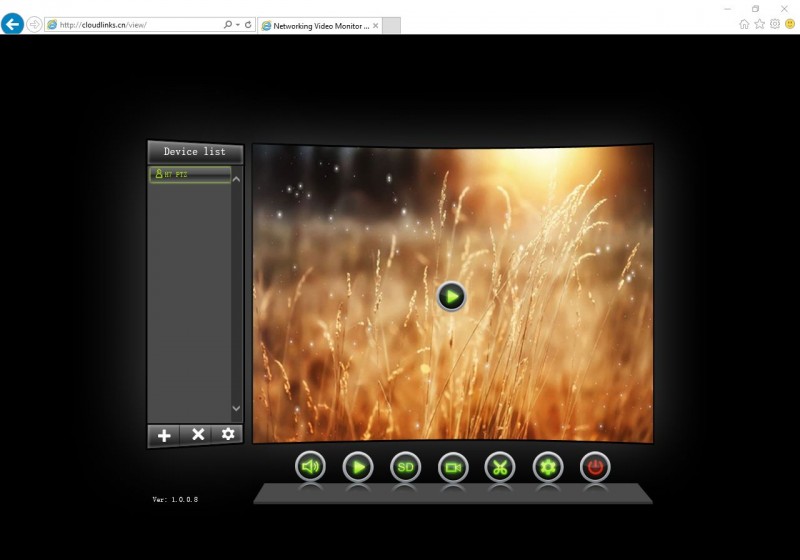The height and width of the screenshot is (560, 800).
Task: Open device settings gear under device list
Action: (228, 434)
